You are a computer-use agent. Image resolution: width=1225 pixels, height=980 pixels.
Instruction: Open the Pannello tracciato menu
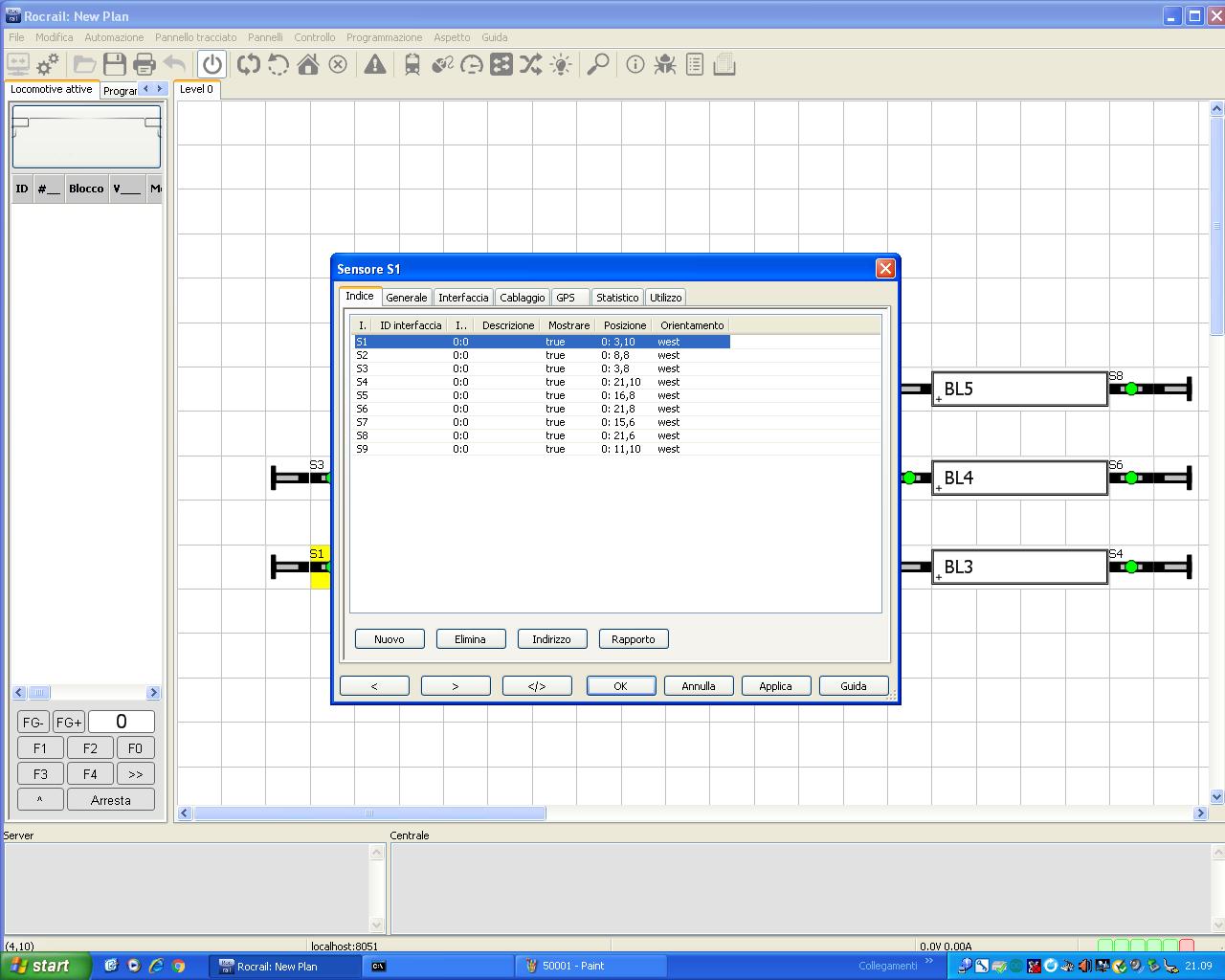click(x=195, y=37)
